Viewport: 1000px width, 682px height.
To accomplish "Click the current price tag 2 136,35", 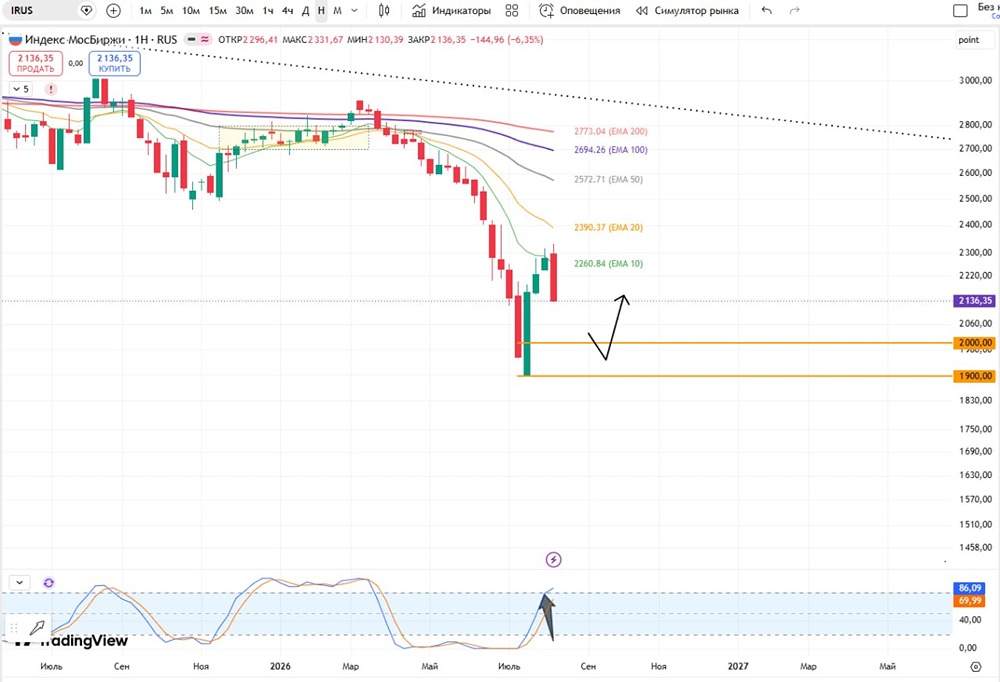I will pyautogui.click(x=975, y=300).
